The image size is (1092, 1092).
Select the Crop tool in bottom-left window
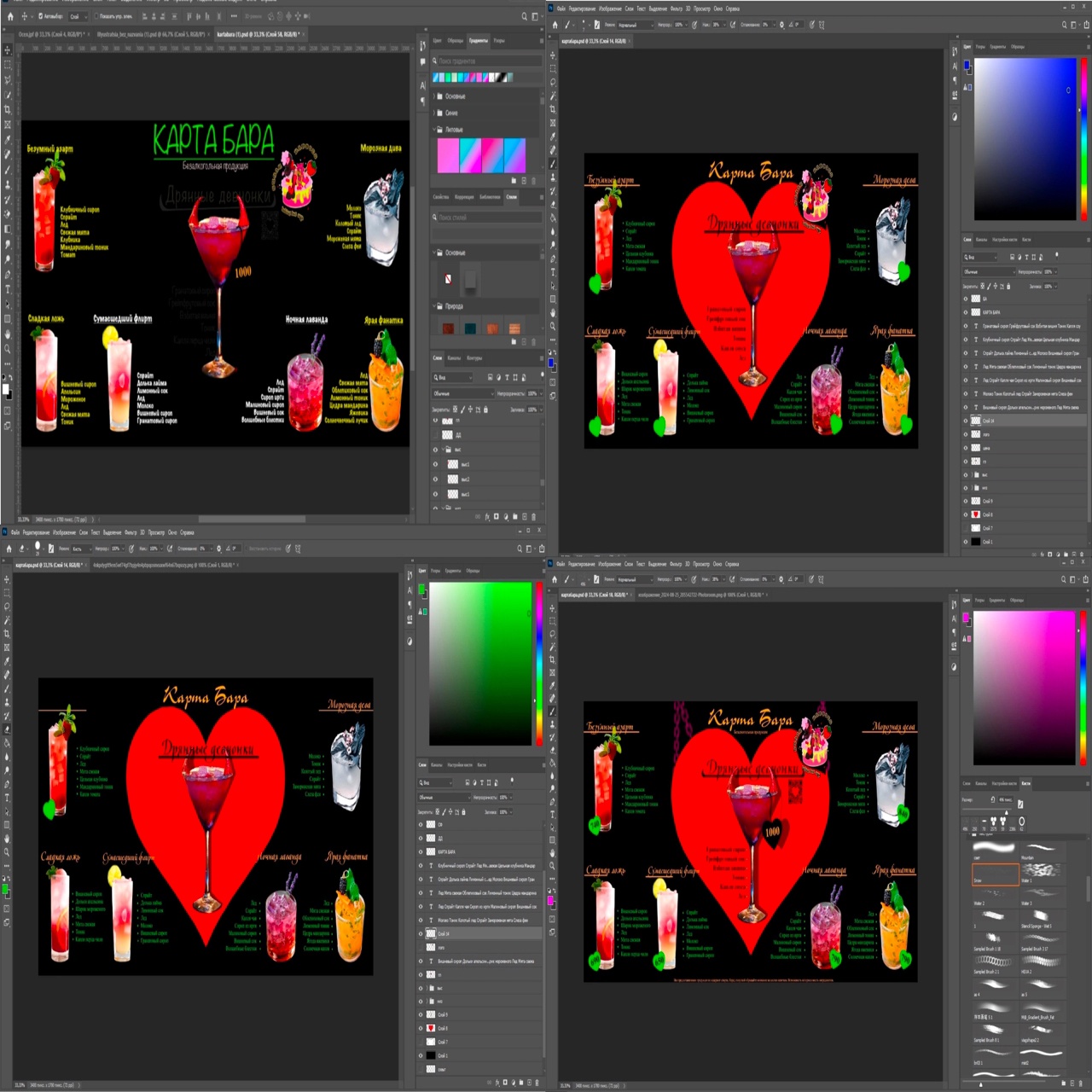tap(7, 634)
